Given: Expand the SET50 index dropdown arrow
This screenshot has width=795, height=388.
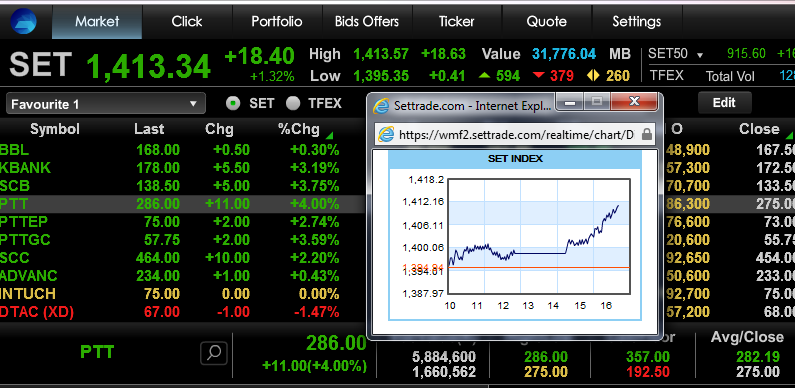Looking at the screenshot, I should [700, 55].
